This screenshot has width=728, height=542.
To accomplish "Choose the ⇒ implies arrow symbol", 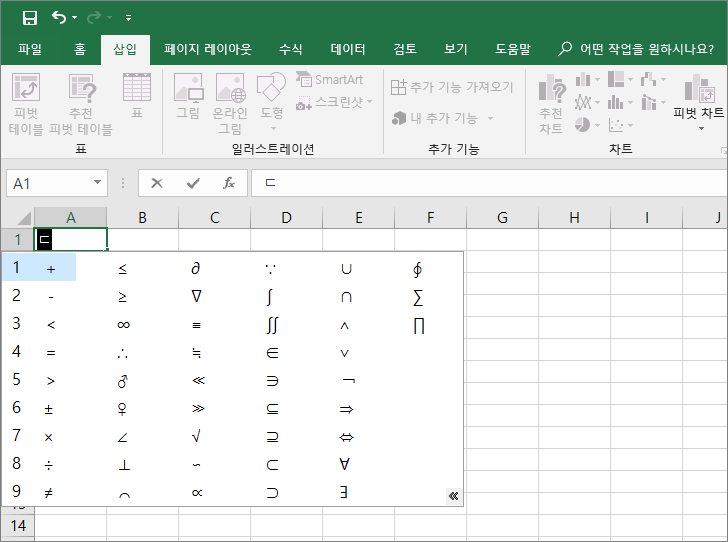I will [x=346, y=409].
